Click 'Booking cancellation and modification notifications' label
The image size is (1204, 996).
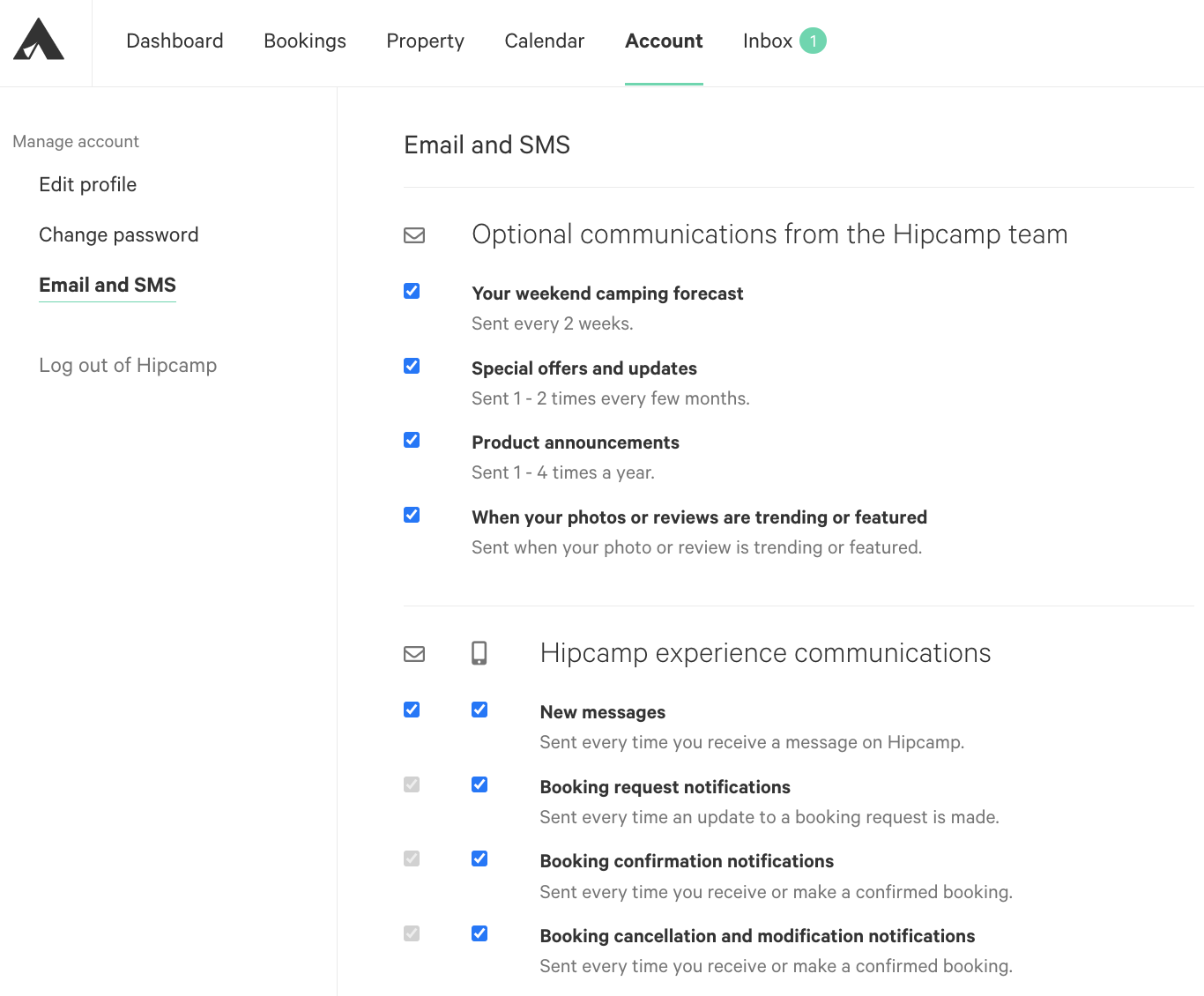pos(757,936)
